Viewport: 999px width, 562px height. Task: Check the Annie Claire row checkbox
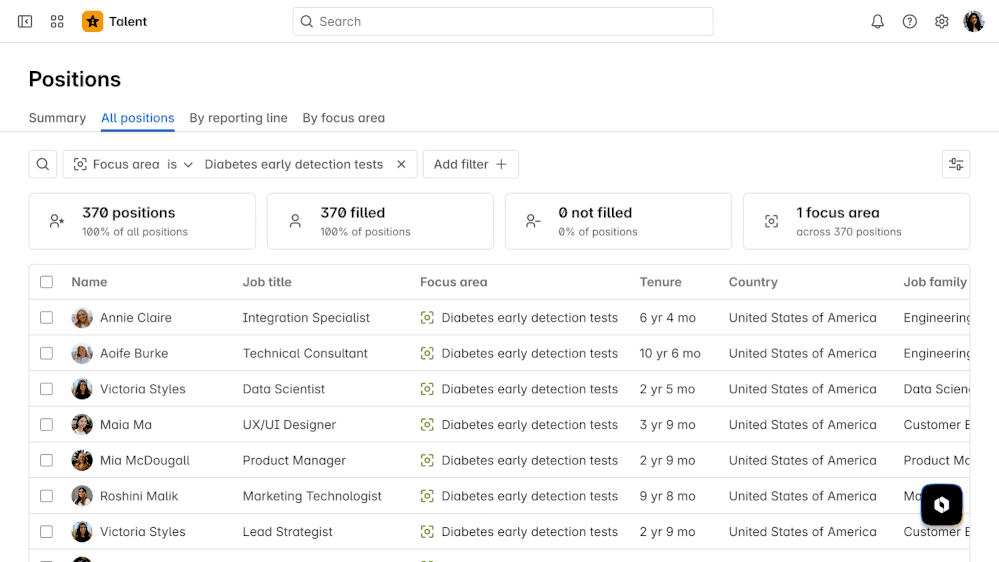tap(47, 317)
